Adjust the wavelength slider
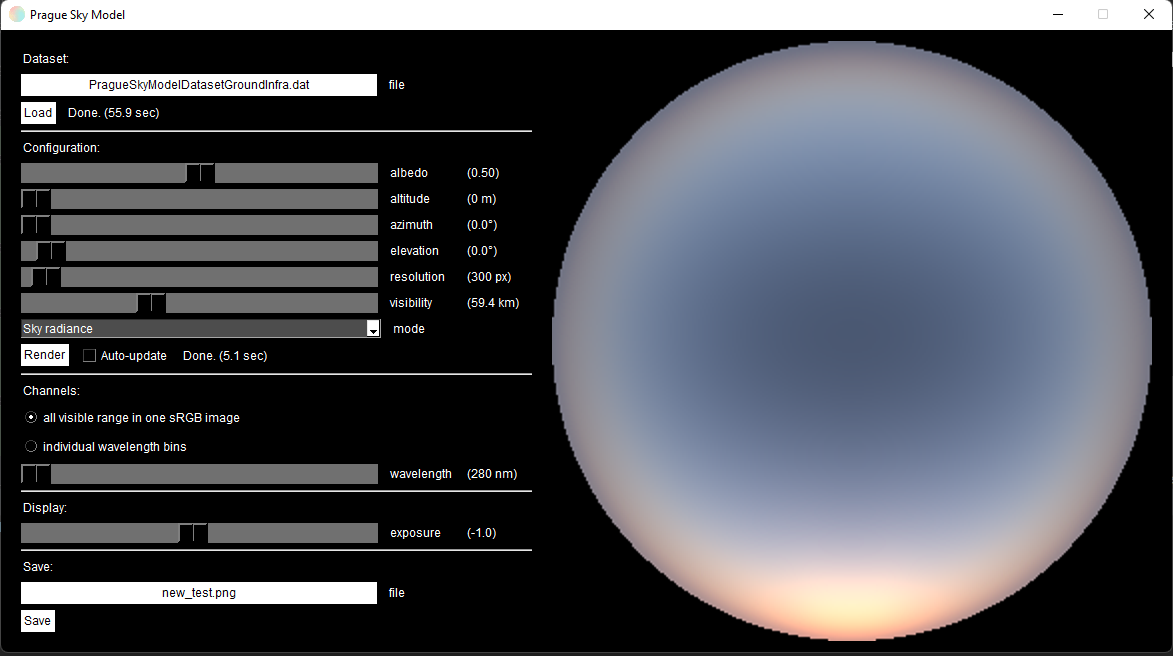 (35, 473)
